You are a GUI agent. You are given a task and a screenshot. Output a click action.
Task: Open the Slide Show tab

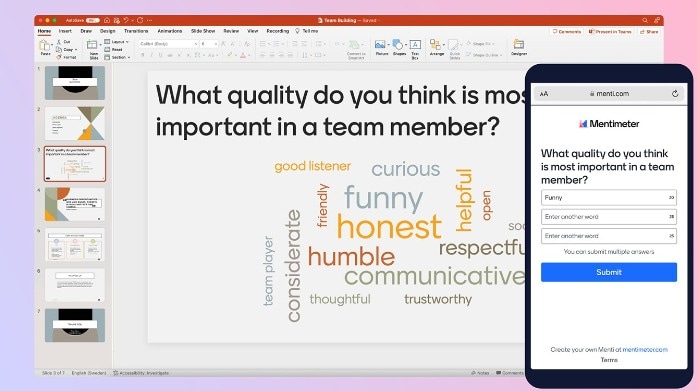[203, 31]
